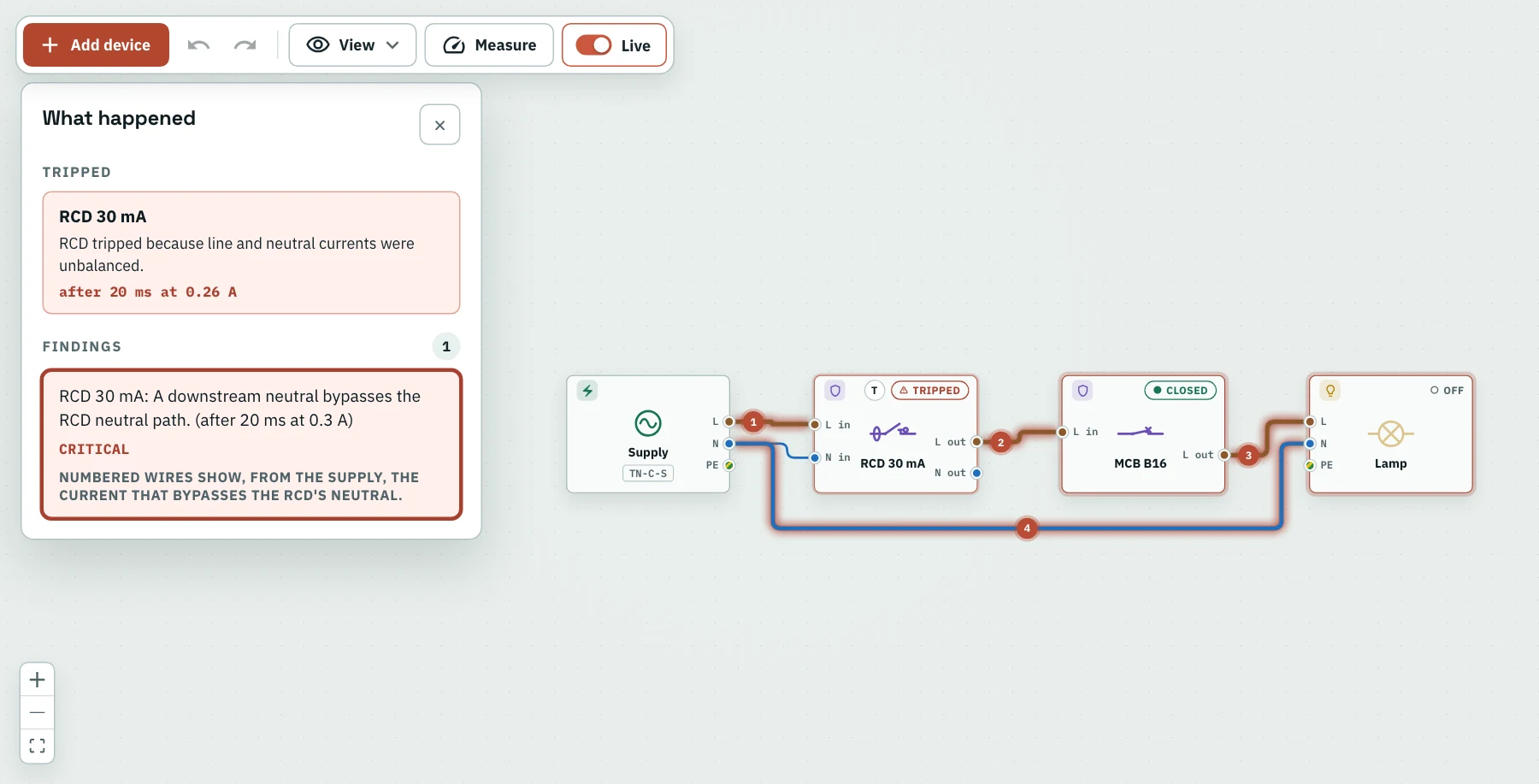Toggle Live simulation switch
This screenshot has height=784, width=1539.
tap(593, 45)
